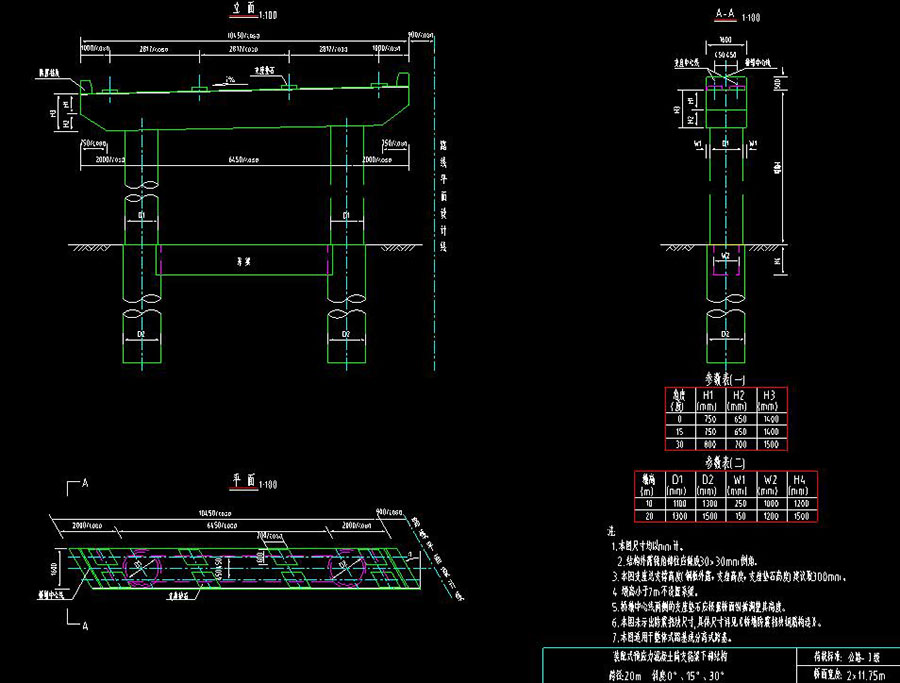Select the 10450/cosα dimension in the elevation view
This screenshot has height=683, width=900.
tap(243, 36)
